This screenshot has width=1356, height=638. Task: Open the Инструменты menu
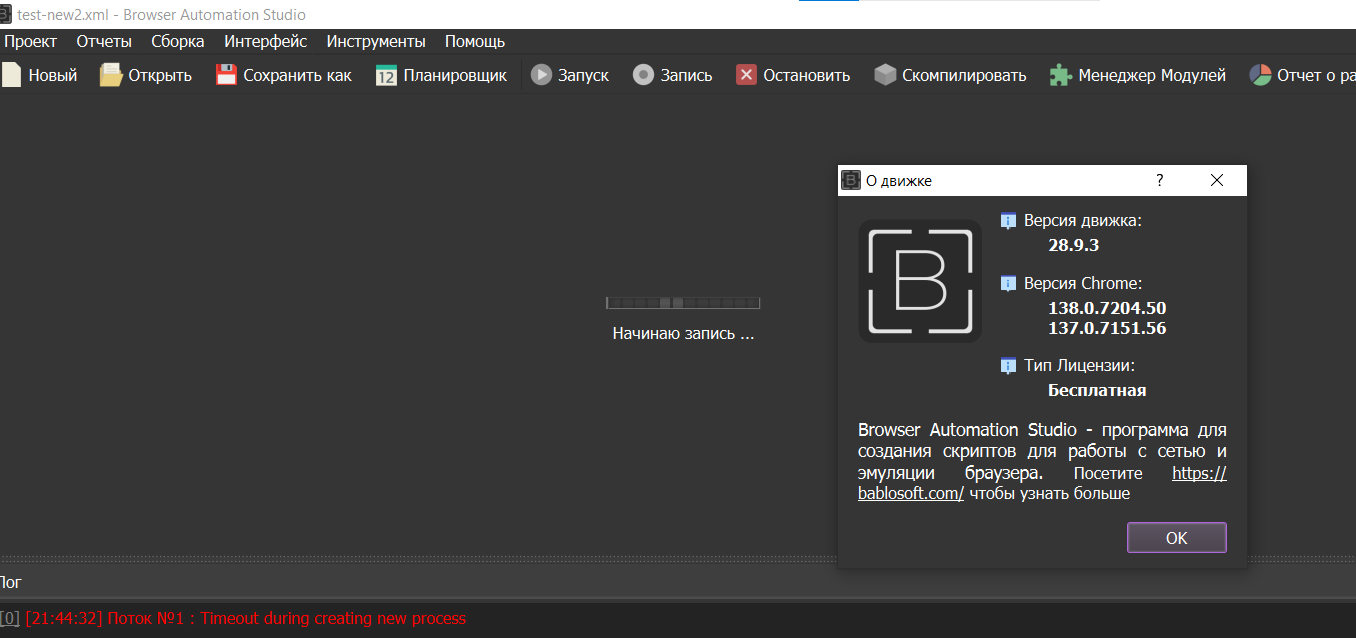tap(375, 41)
